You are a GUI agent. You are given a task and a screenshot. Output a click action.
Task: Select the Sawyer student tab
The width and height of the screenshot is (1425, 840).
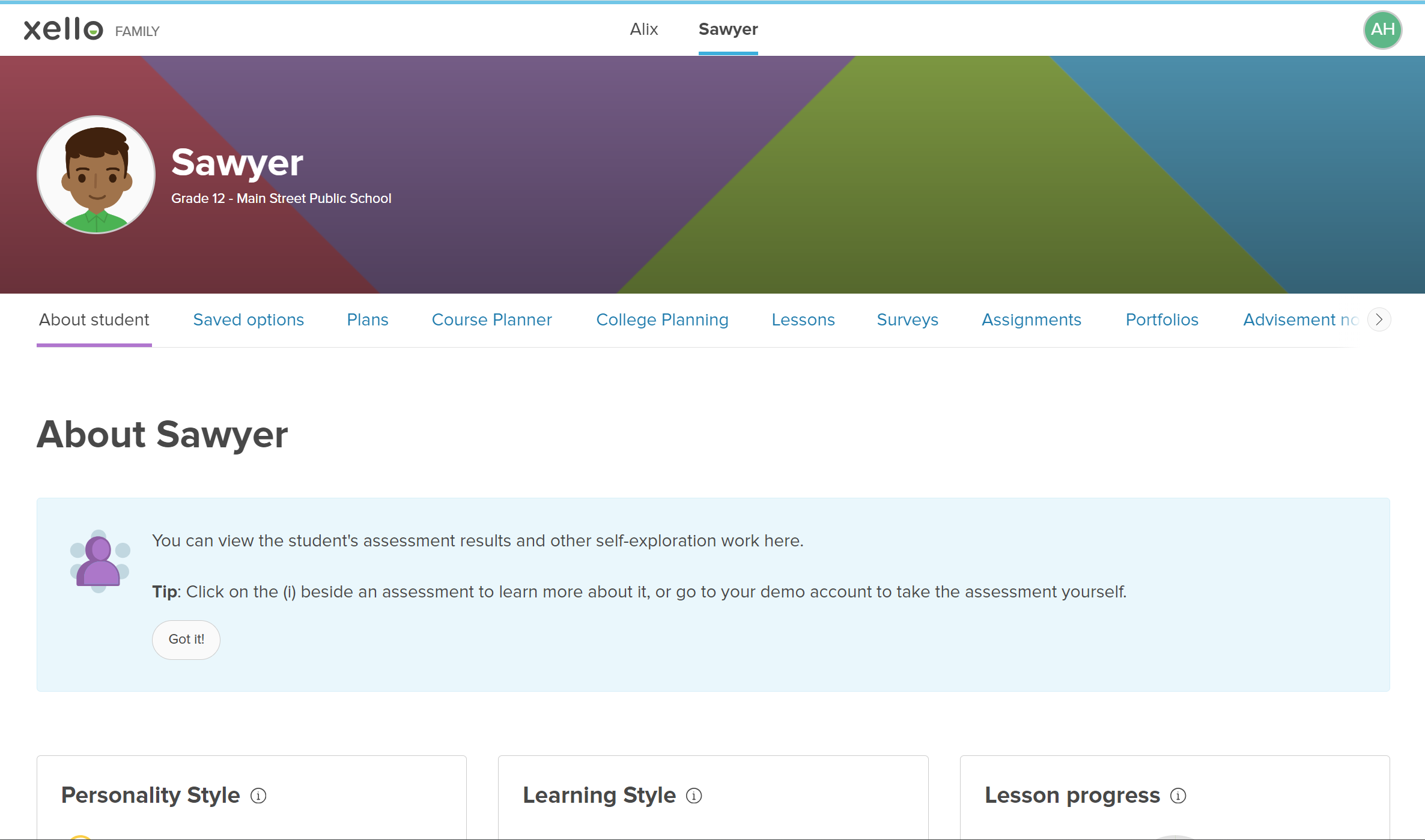click(x=728, y=29)
